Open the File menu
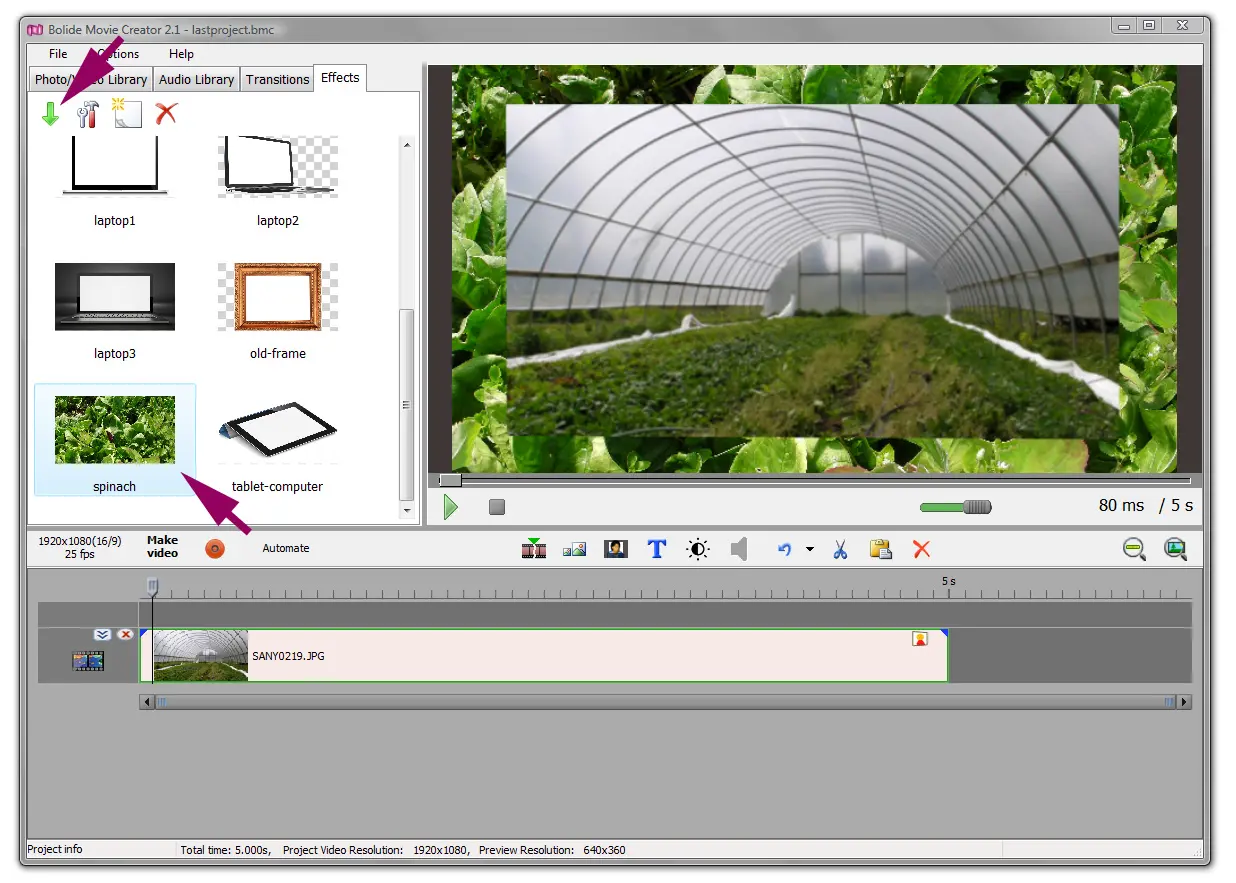The image size is (1236, 883). pos(58,54)
